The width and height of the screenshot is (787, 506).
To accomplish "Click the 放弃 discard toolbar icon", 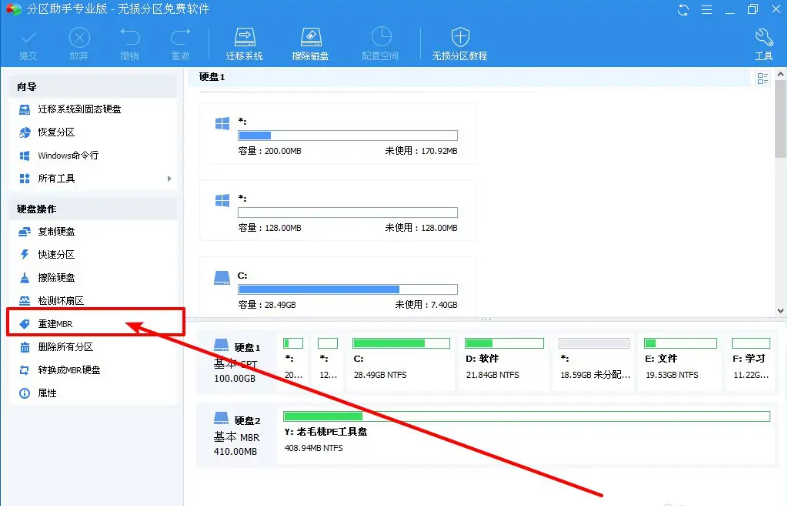I will pyautogui.click(x=79, y=44).
